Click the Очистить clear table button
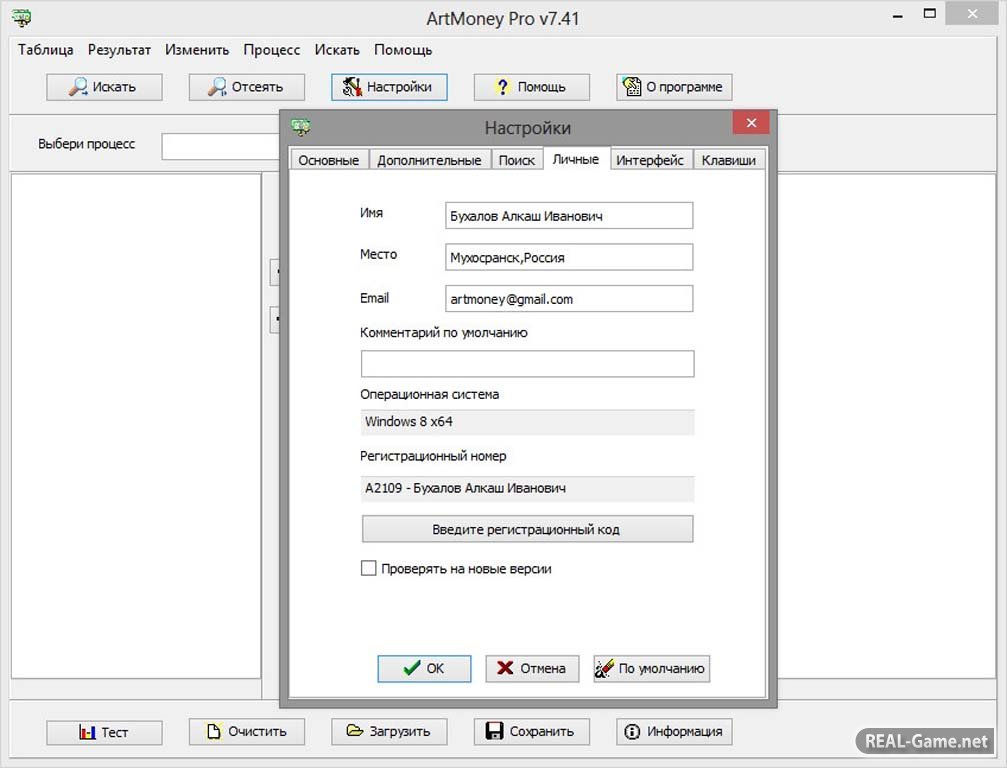 pos(246,732)
